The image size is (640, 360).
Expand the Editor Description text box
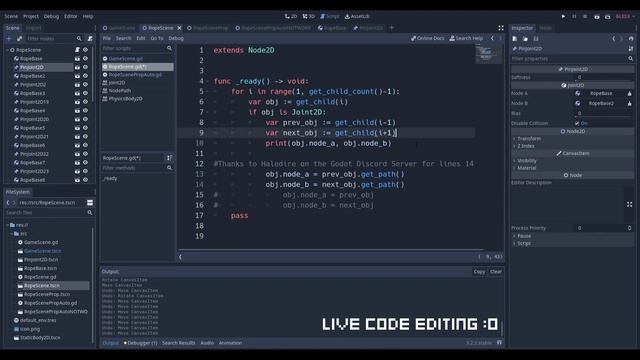(629, 204)
